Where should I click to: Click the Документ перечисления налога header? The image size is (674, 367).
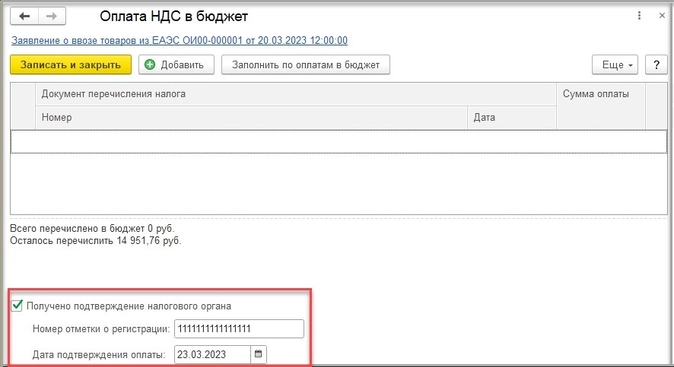[x=296, y=94]
